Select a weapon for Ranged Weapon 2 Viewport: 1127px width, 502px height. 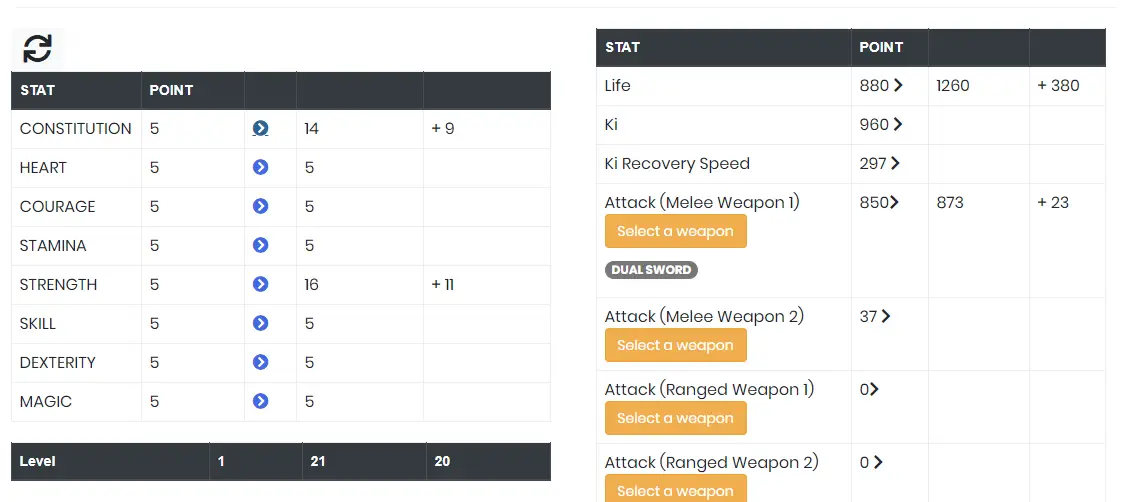click(675, 489)
